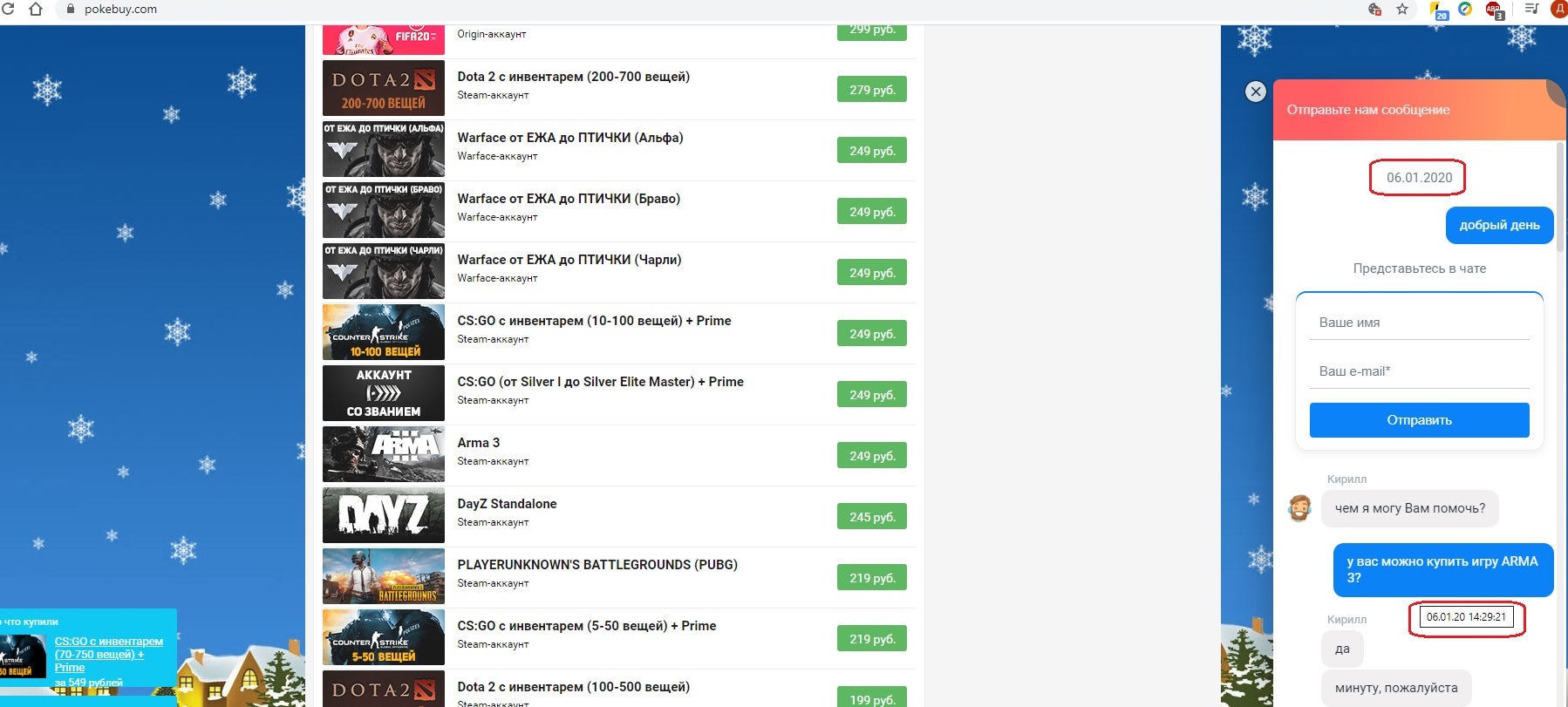The height and width of the screenshot is (707, 1568).
Task: Open CS:GO с инвентарем (5-50 вещей) + Prime
Action: tap(587, 626)
